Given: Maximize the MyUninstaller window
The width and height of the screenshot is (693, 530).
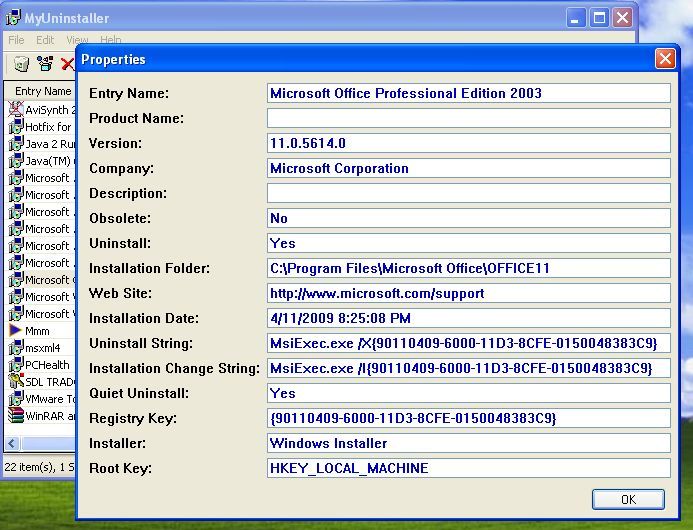Looking at the screenshot, I should coord(599,18).
